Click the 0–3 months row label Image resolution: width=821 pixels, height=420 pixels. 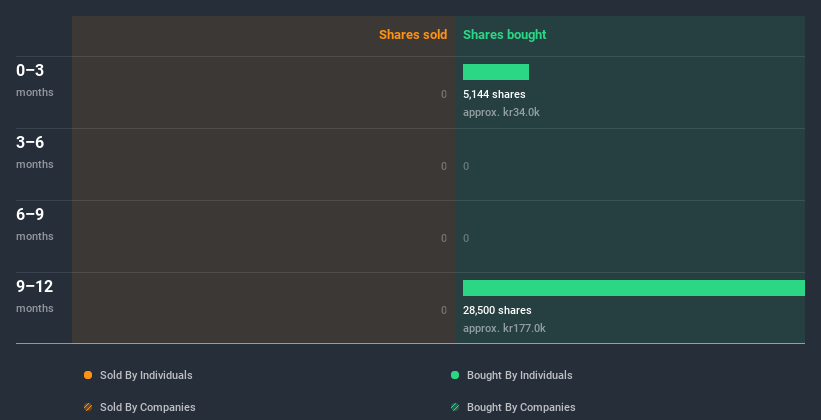coord(35,80)
